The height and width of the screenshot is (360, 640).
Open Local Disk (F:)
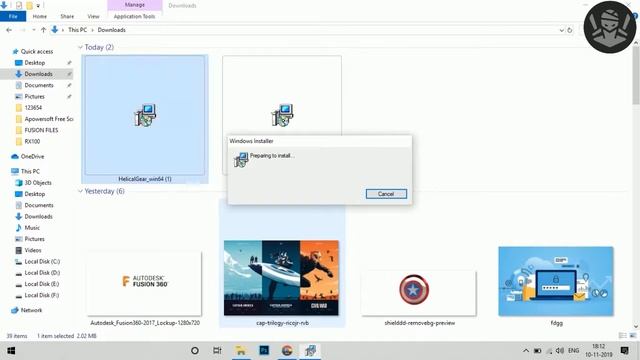pos(42,295)
